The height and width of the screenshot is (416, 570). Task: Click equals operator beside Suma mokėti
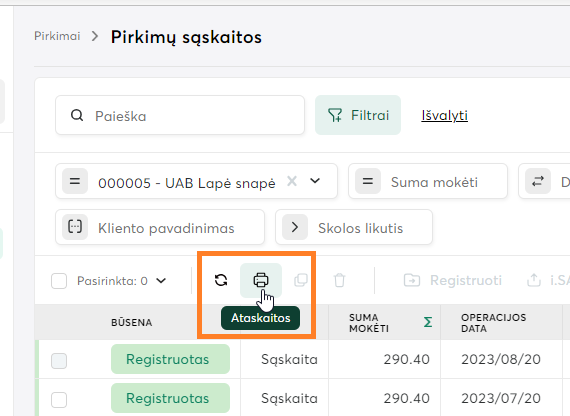[x=368, y=181]
